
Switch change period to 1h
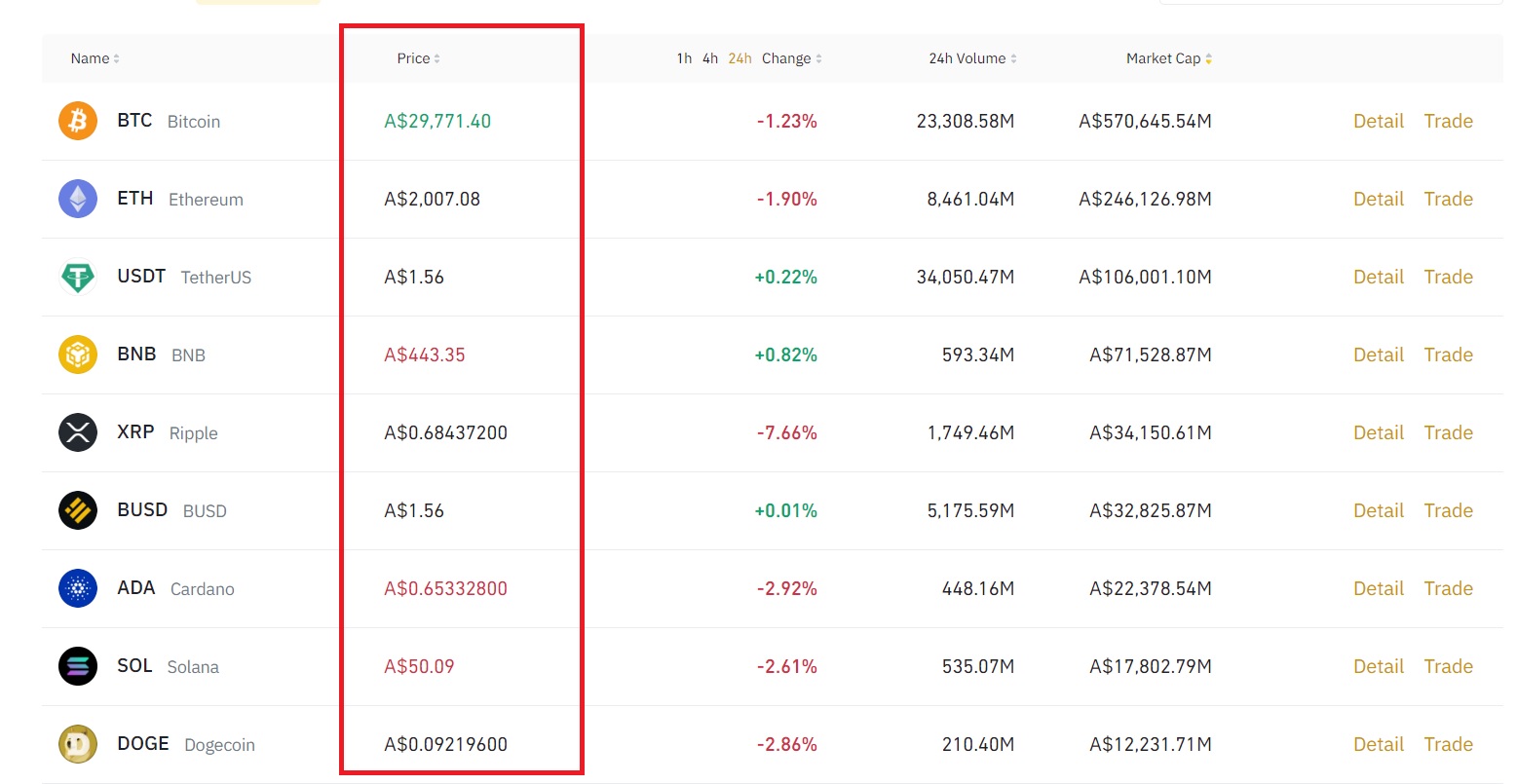click(684, 58)
